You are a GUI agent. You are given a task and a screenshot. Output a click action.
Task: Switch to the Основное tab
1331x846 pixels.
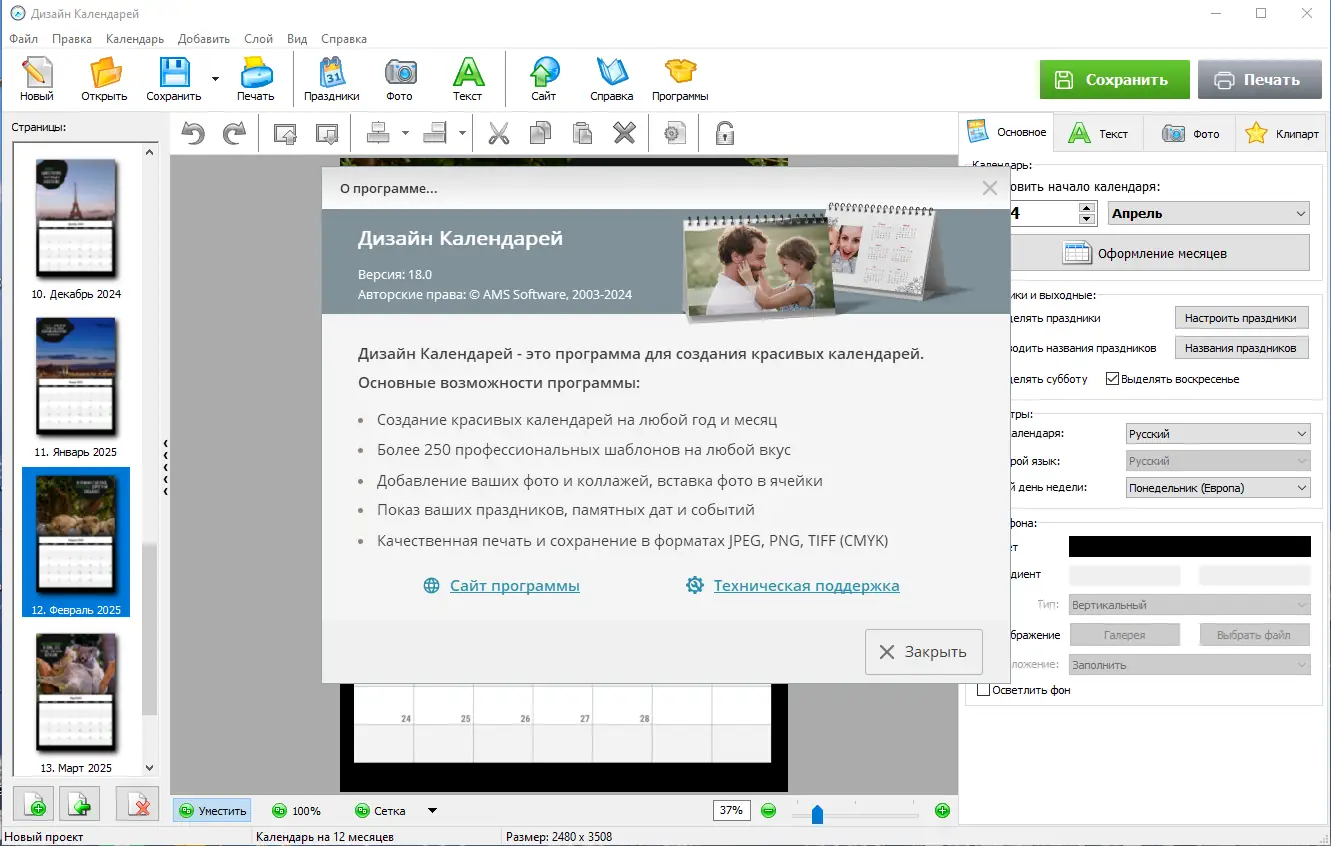(1008, 132)
